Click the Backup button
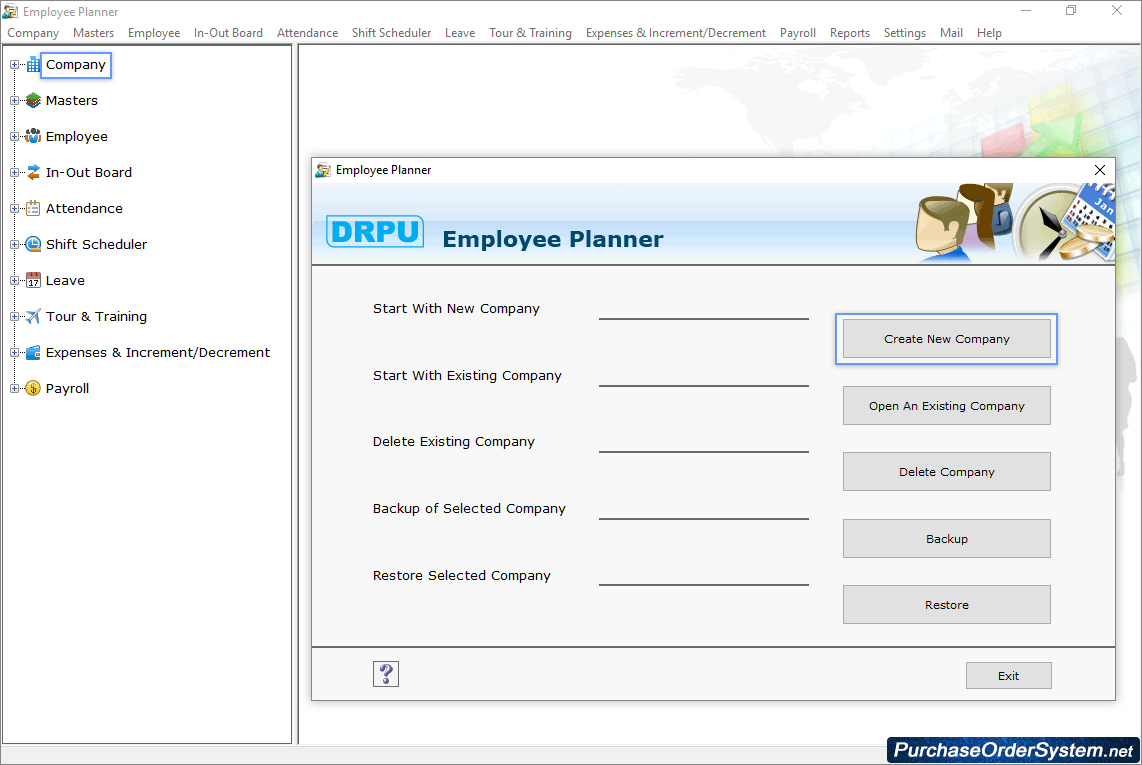The width and height of the screenshot is (1142, 765). coord(947,539)
